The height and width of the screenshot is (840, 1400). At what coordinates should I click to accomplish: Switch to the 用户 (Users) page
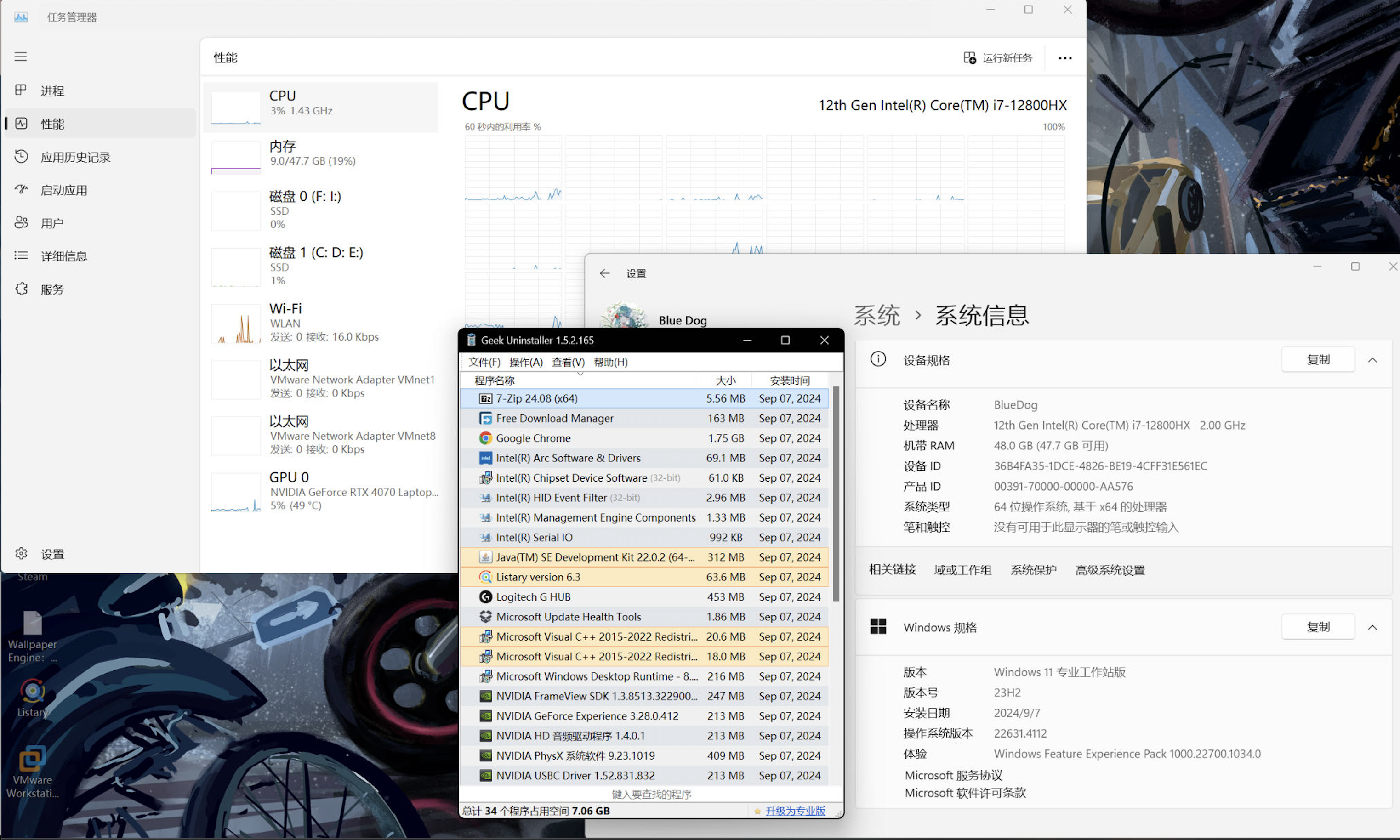click(52, 223)
